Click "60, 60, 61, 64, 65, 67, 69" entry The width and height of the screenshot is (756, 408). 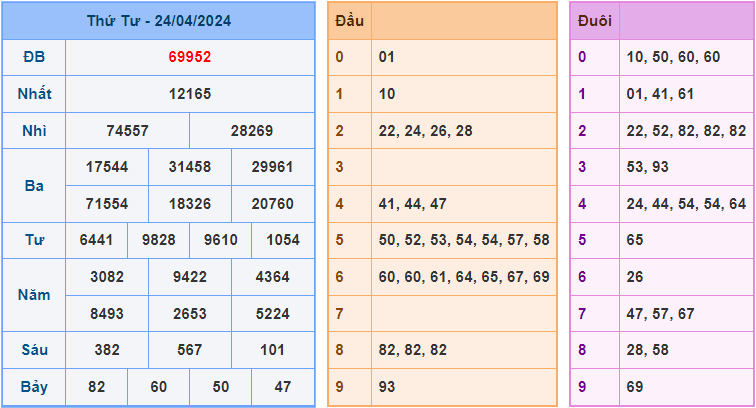coord(464,277)
